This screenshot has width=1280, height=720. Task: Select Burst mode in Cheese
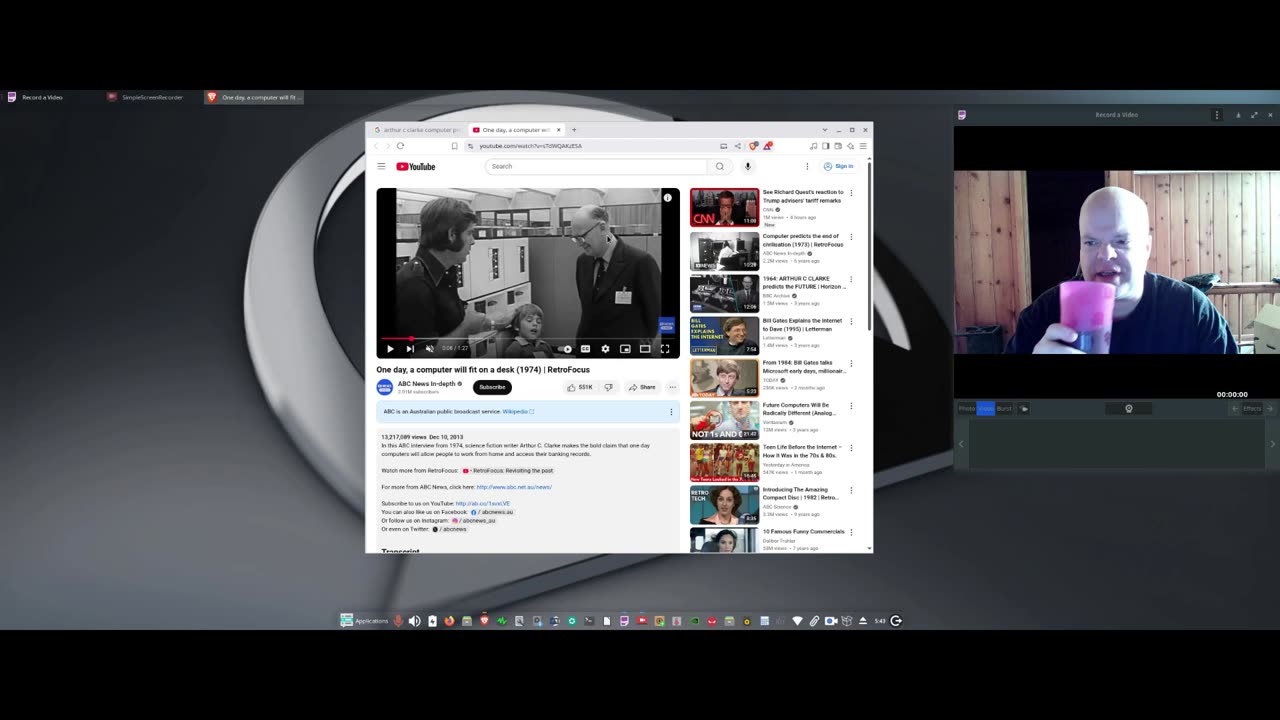(1004, 408)
